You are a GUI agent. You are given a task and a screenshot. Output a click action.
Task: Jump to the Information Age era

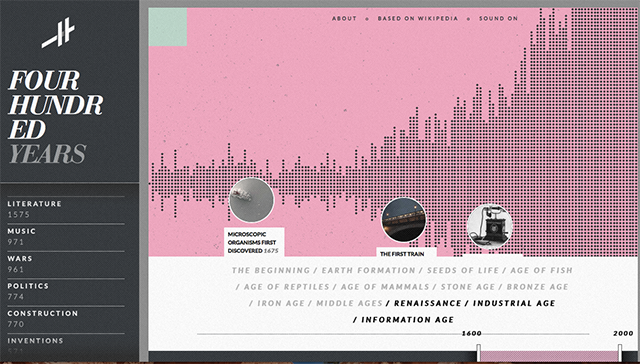tap(407, 320)
